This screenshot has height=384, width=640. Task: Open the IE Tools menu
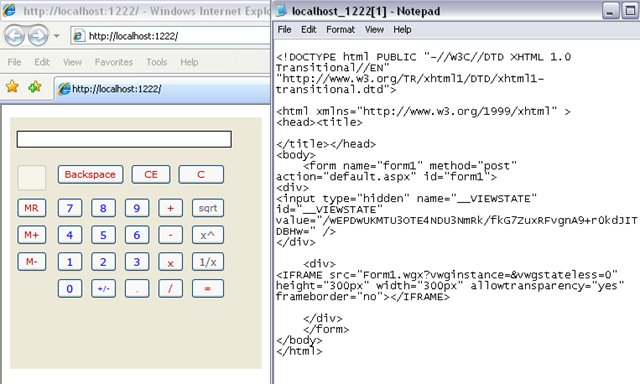(157, 62)
